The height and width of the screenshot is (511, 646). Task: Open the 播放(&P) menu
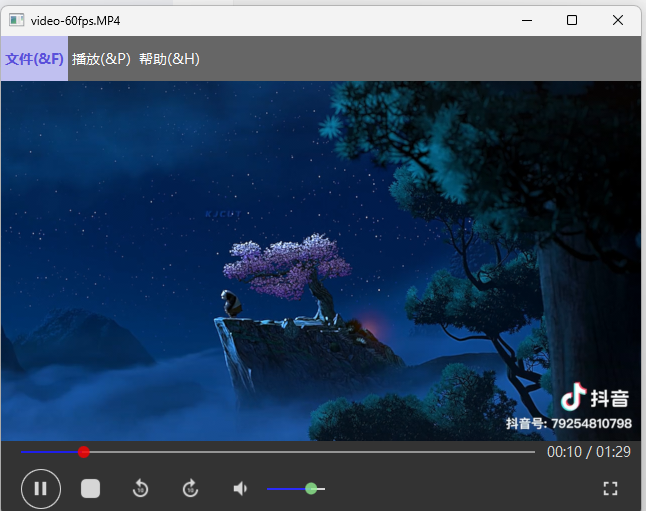(101, 59)
